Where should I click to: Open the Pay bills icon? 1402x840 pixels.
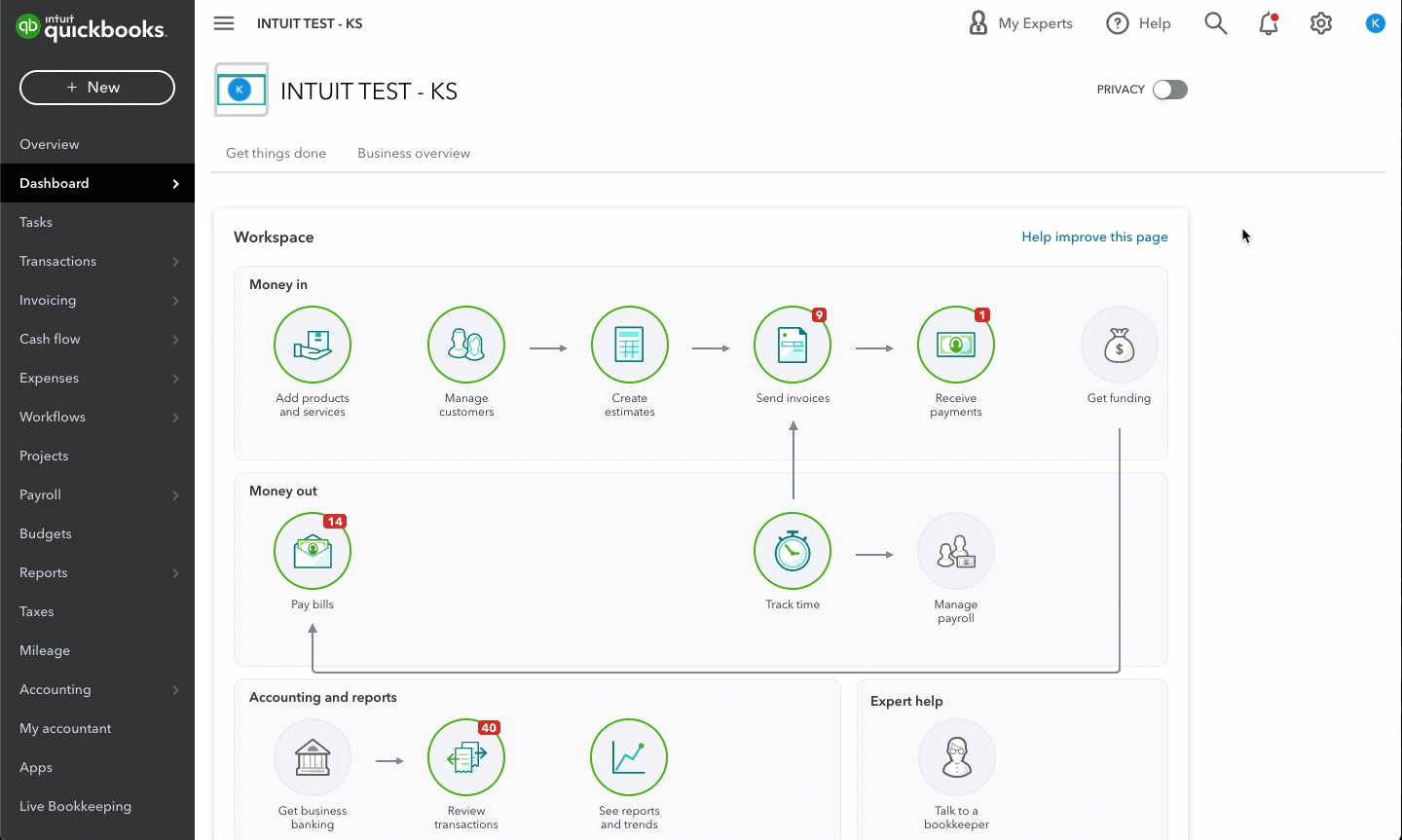click(313, 552)
